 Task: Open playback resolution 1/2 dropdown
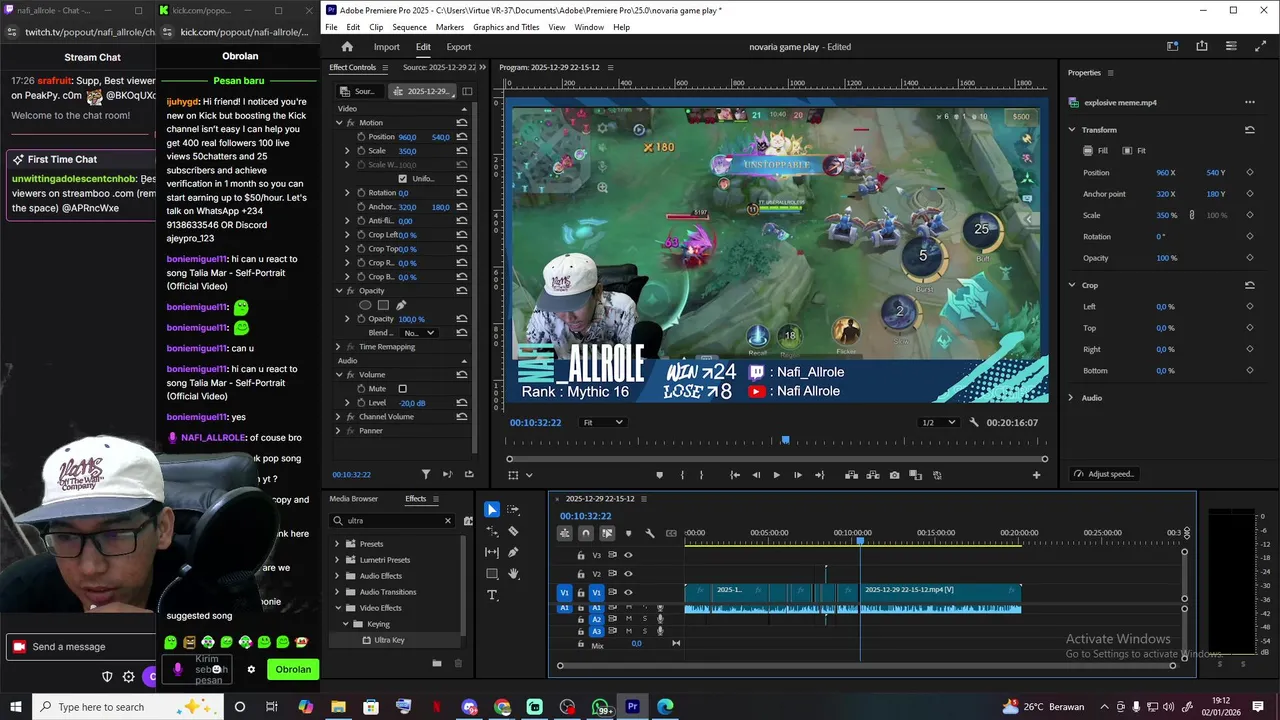click(x=938, y=423)
